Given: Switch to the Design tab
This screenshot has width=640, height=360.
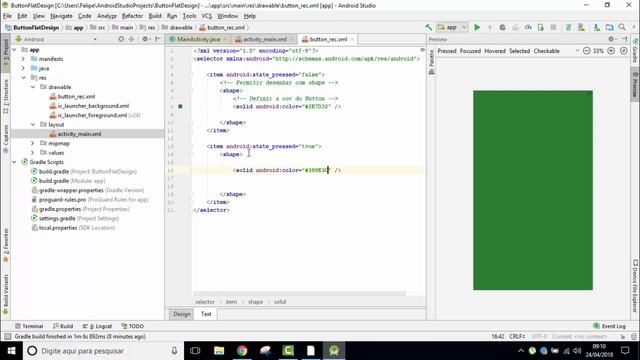Looking at the screenshot, I should point(182,314).
